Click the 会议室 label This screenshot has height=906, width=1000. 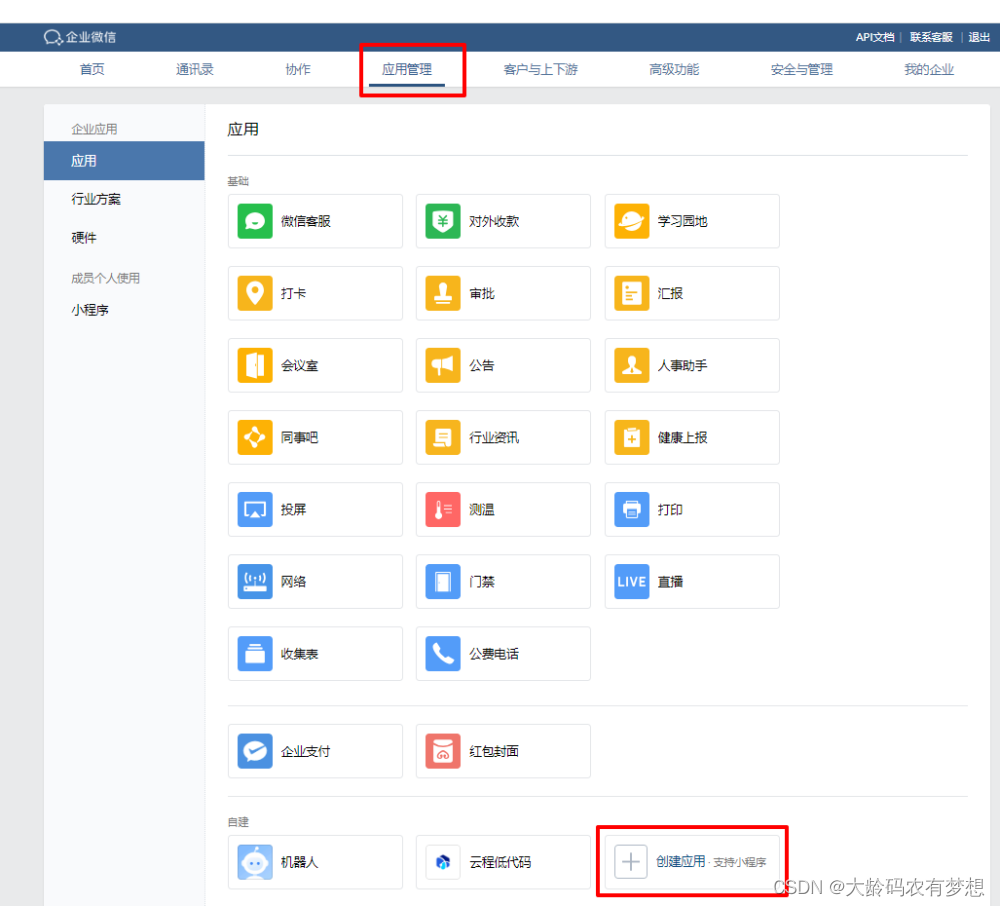[299, 365]
